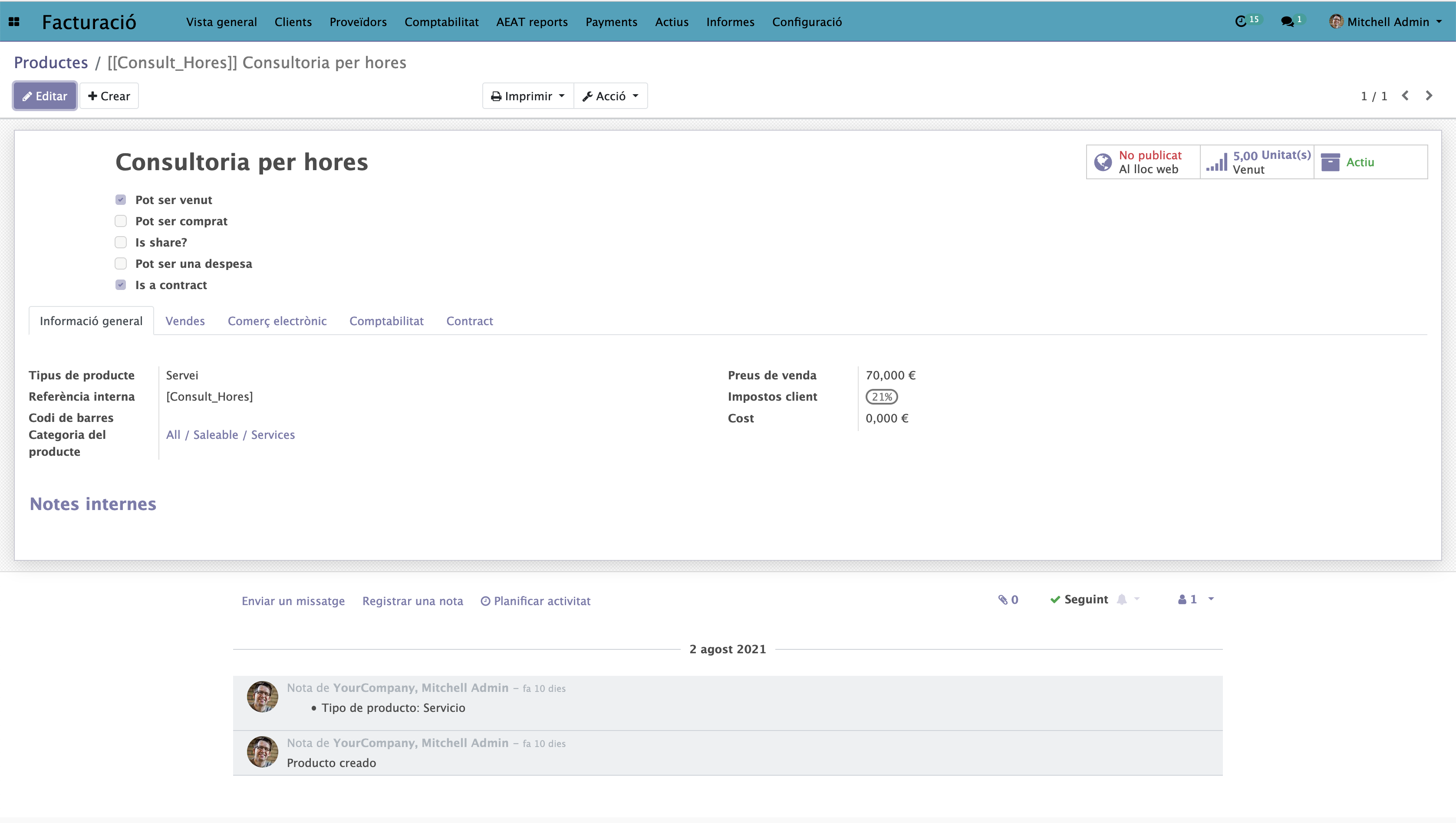Open the apps grid menu icon
1456x823 pixels.
point(14,21)
